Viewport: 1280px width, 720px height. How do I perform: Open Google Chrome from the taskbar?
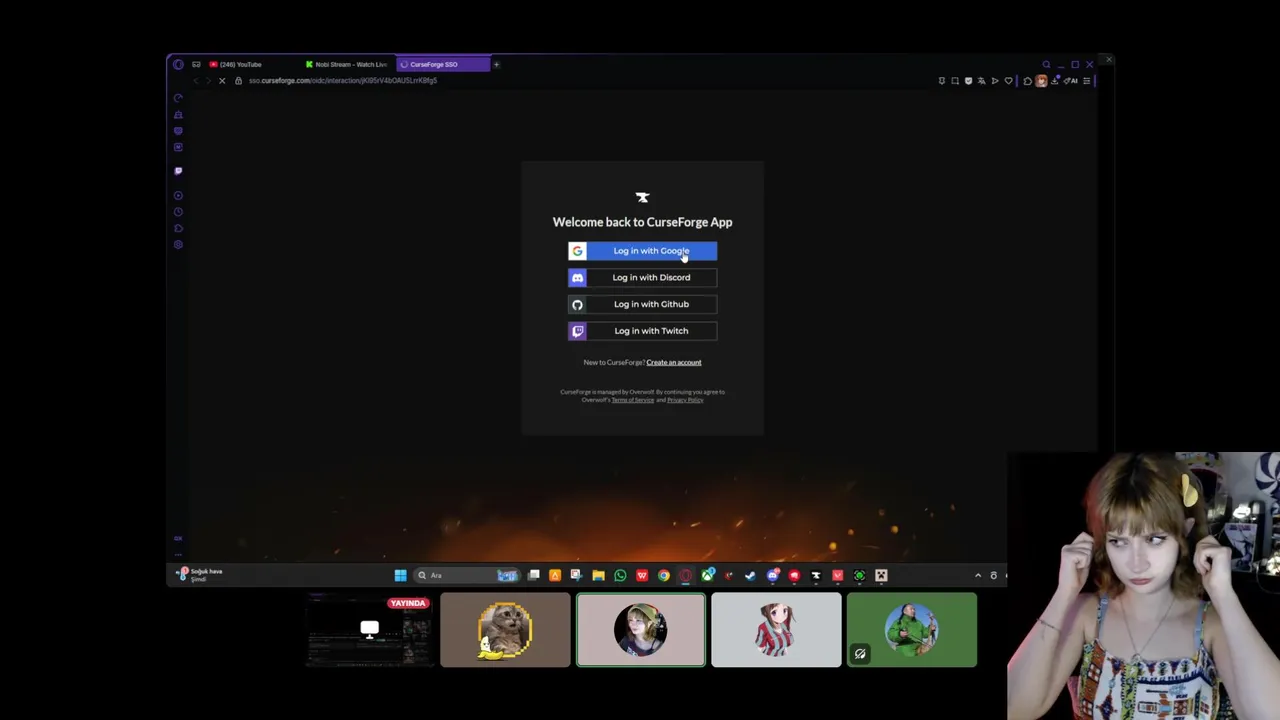pos(664,575)
